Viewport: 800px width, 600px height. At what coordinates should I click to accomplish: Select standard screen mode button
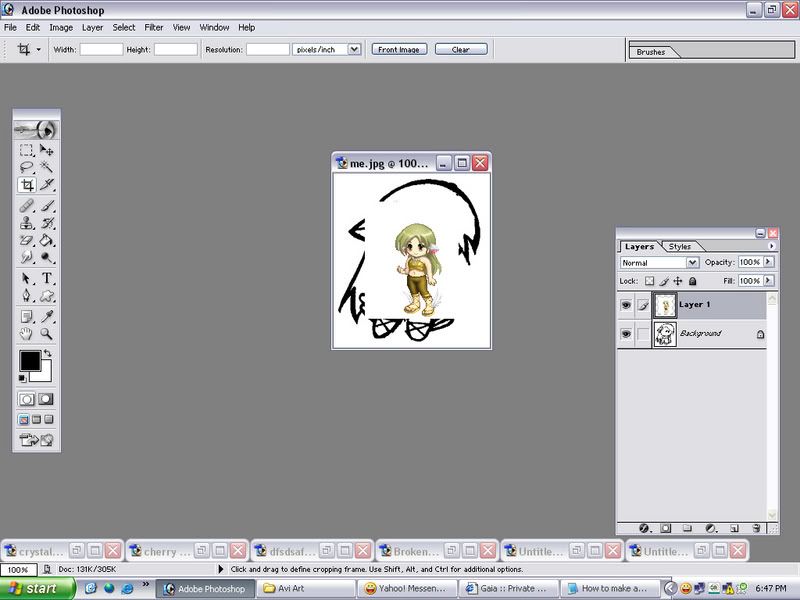tap(23, 419)
